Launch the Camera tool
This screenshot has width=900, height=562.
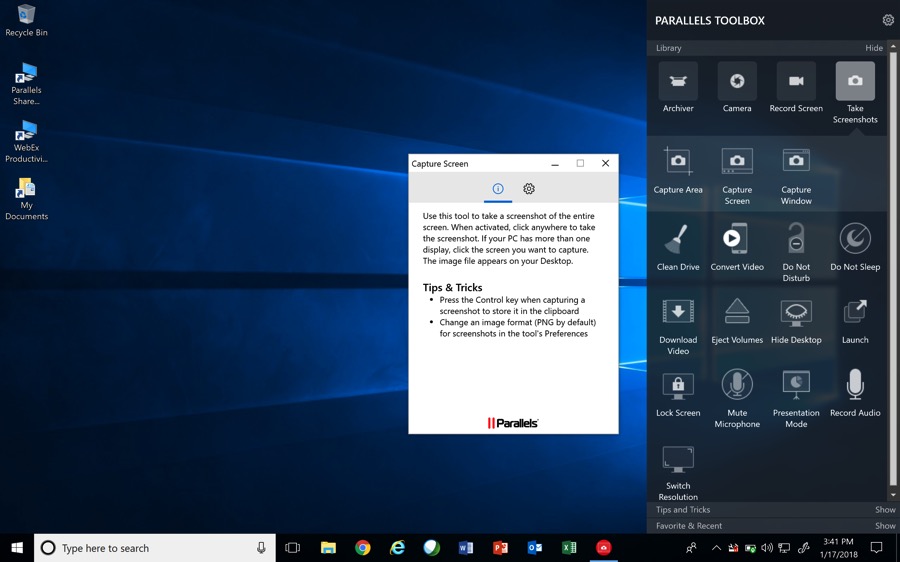737,88
